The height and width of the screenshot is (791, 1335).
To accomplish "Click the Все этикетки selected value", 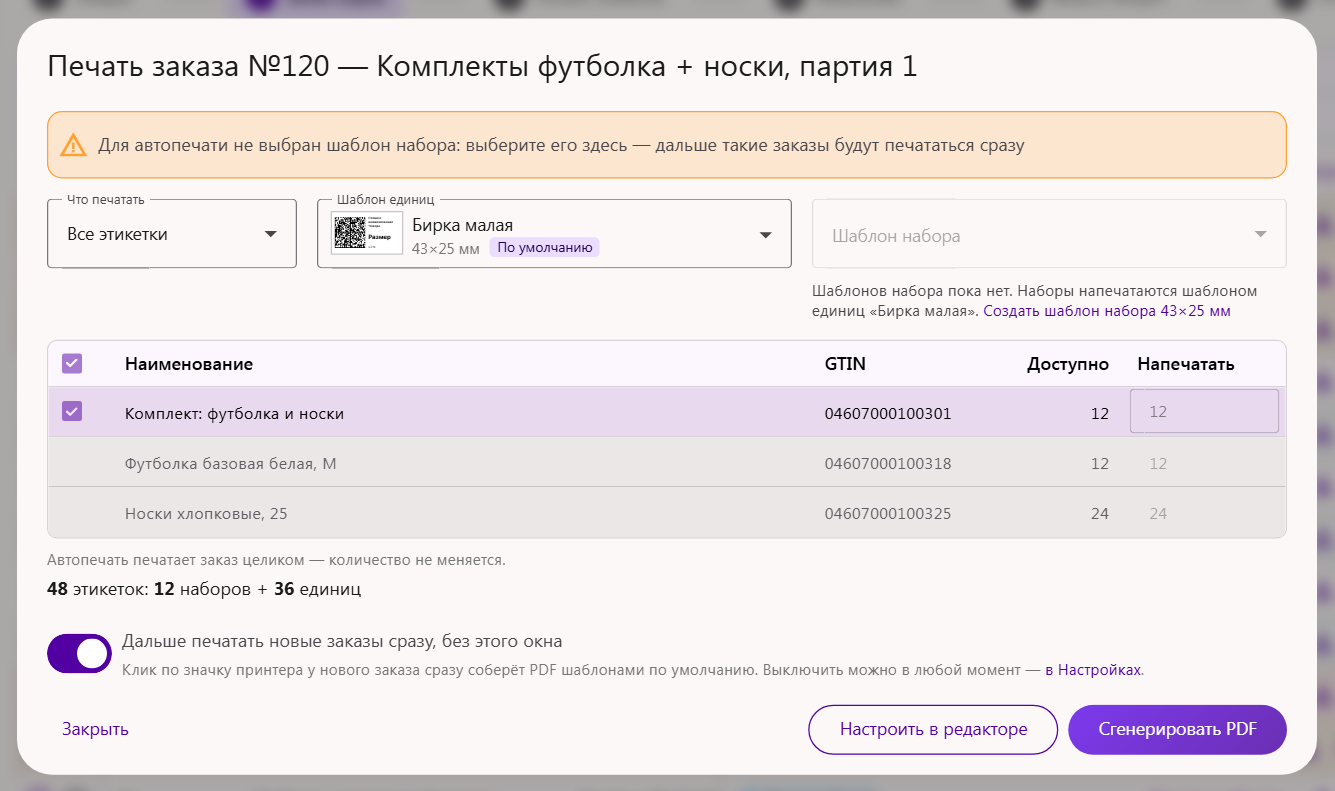I will [117, 234].
